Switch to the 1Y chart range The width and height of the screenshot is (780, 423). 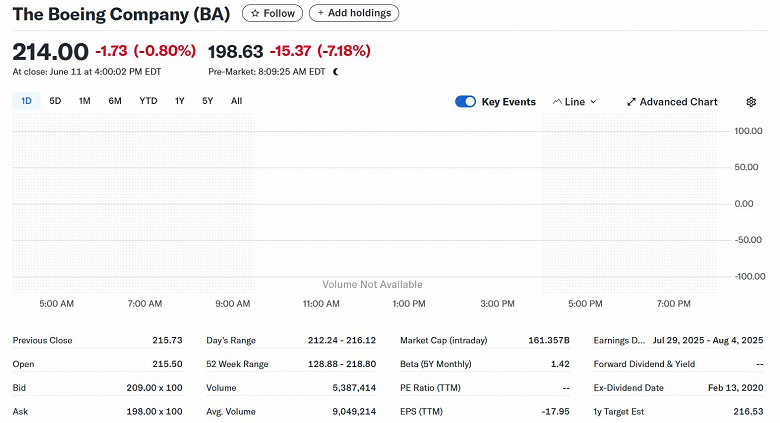click(x=180, y=101)
